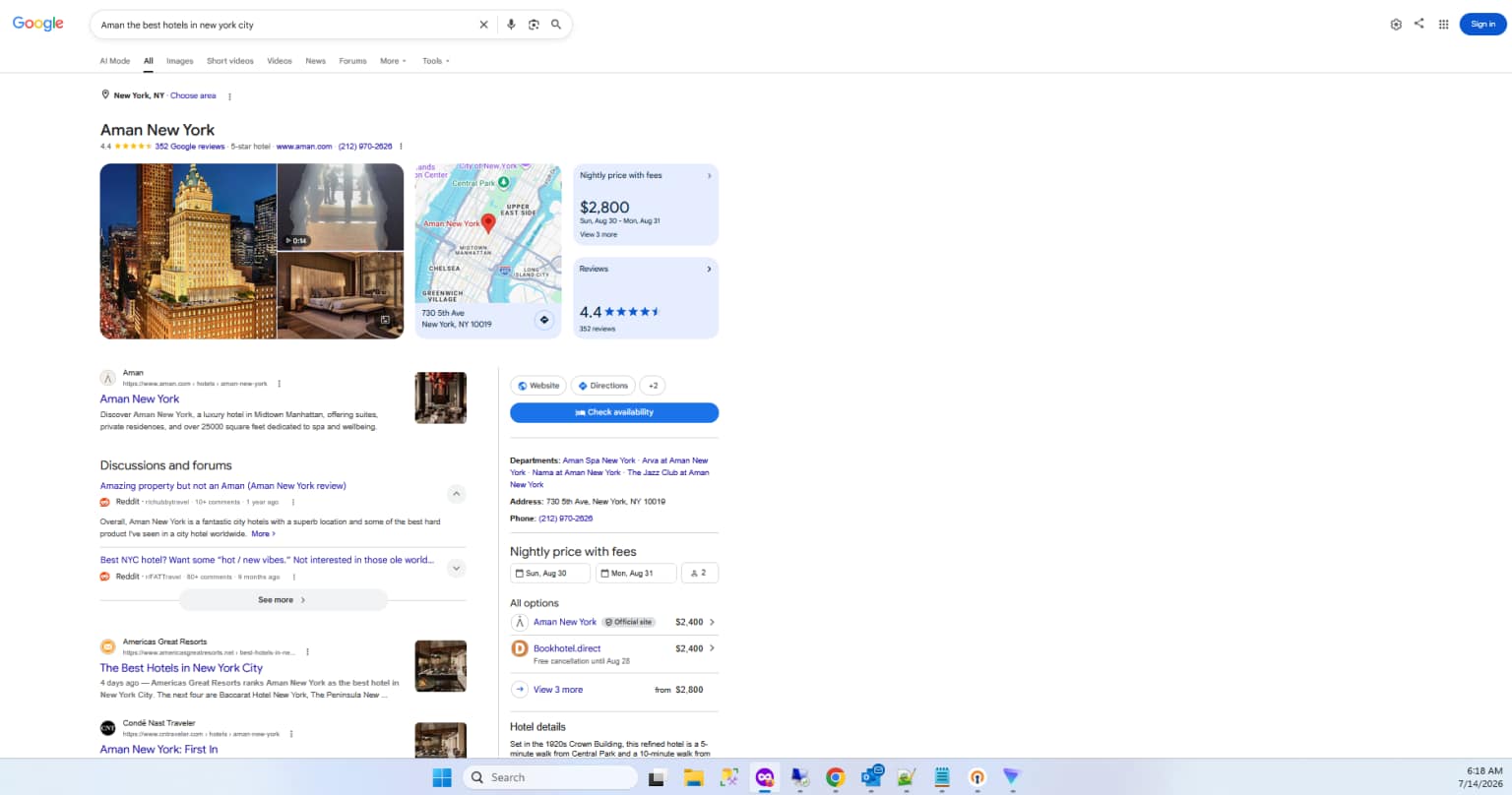
Task: Click the share icon near the Sign in button
Action: (1418, 24)
